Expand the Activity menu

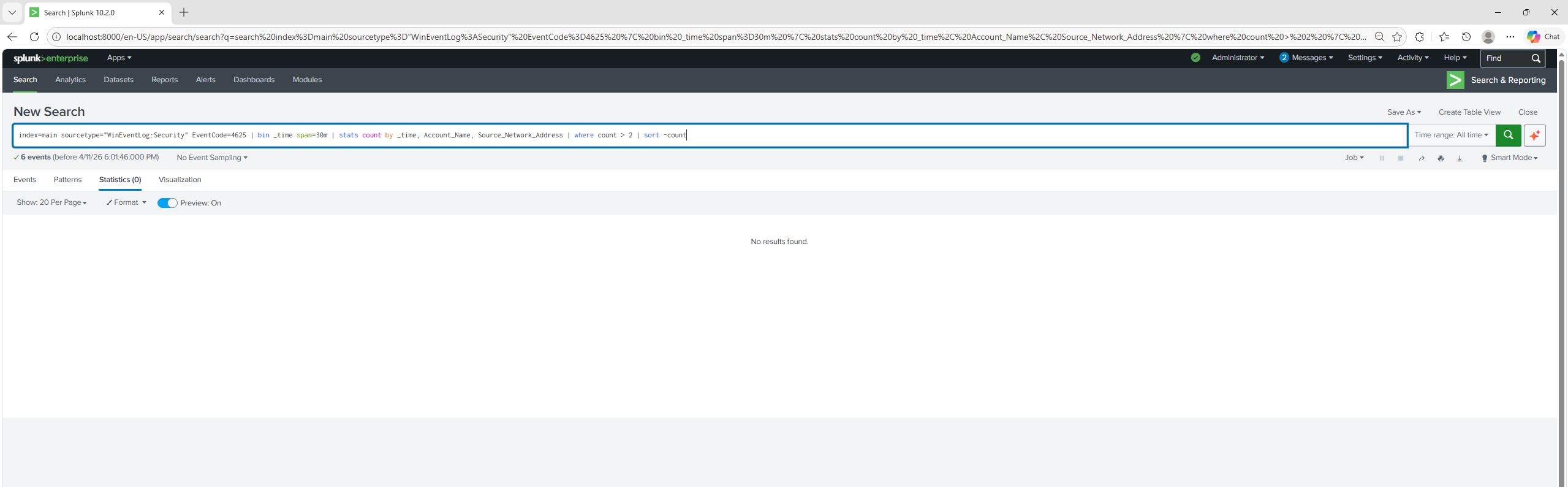(1413, 58)
